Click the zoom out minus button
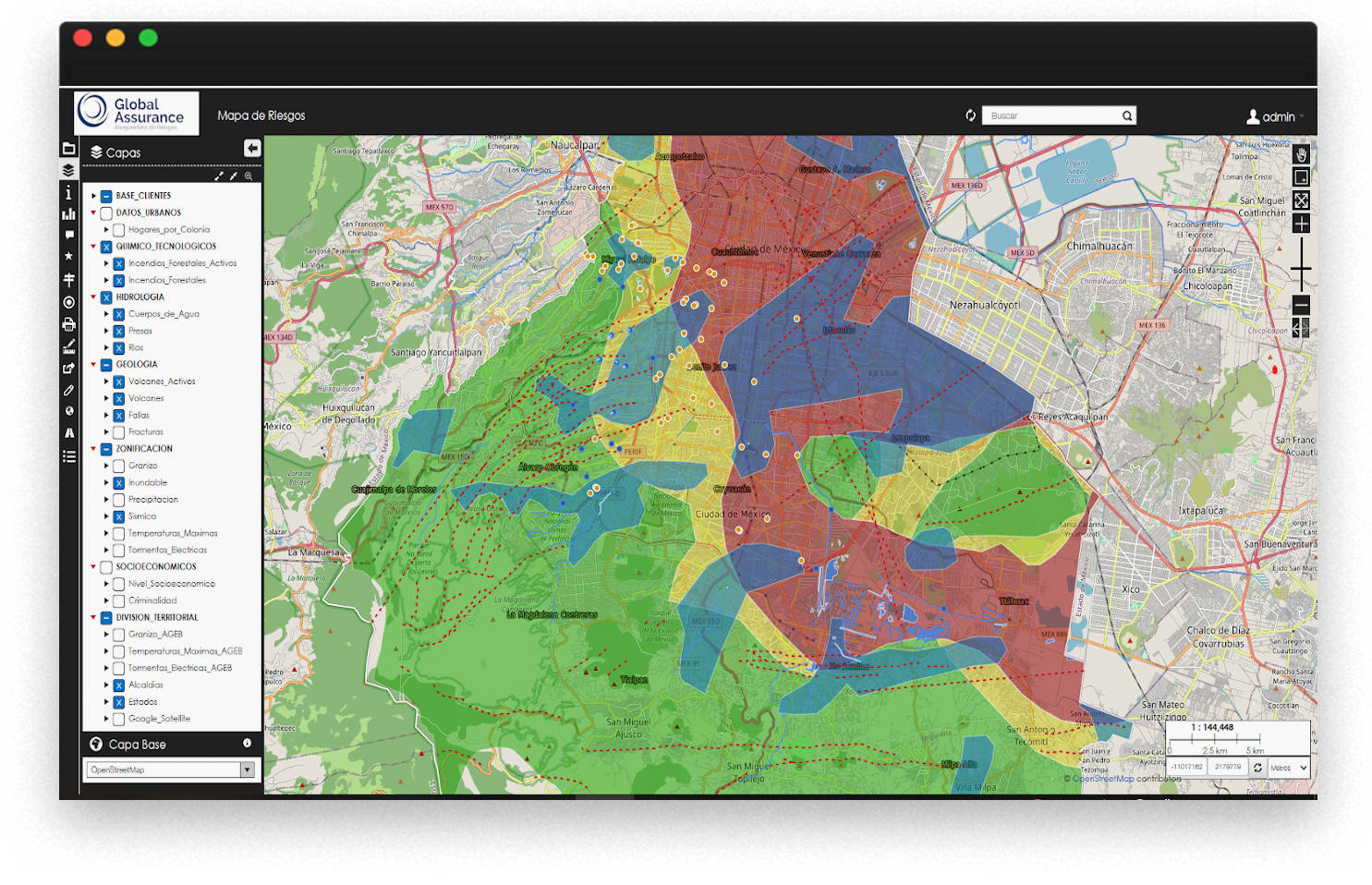Screen dimensions: 1372x885 click(1301, 305)
